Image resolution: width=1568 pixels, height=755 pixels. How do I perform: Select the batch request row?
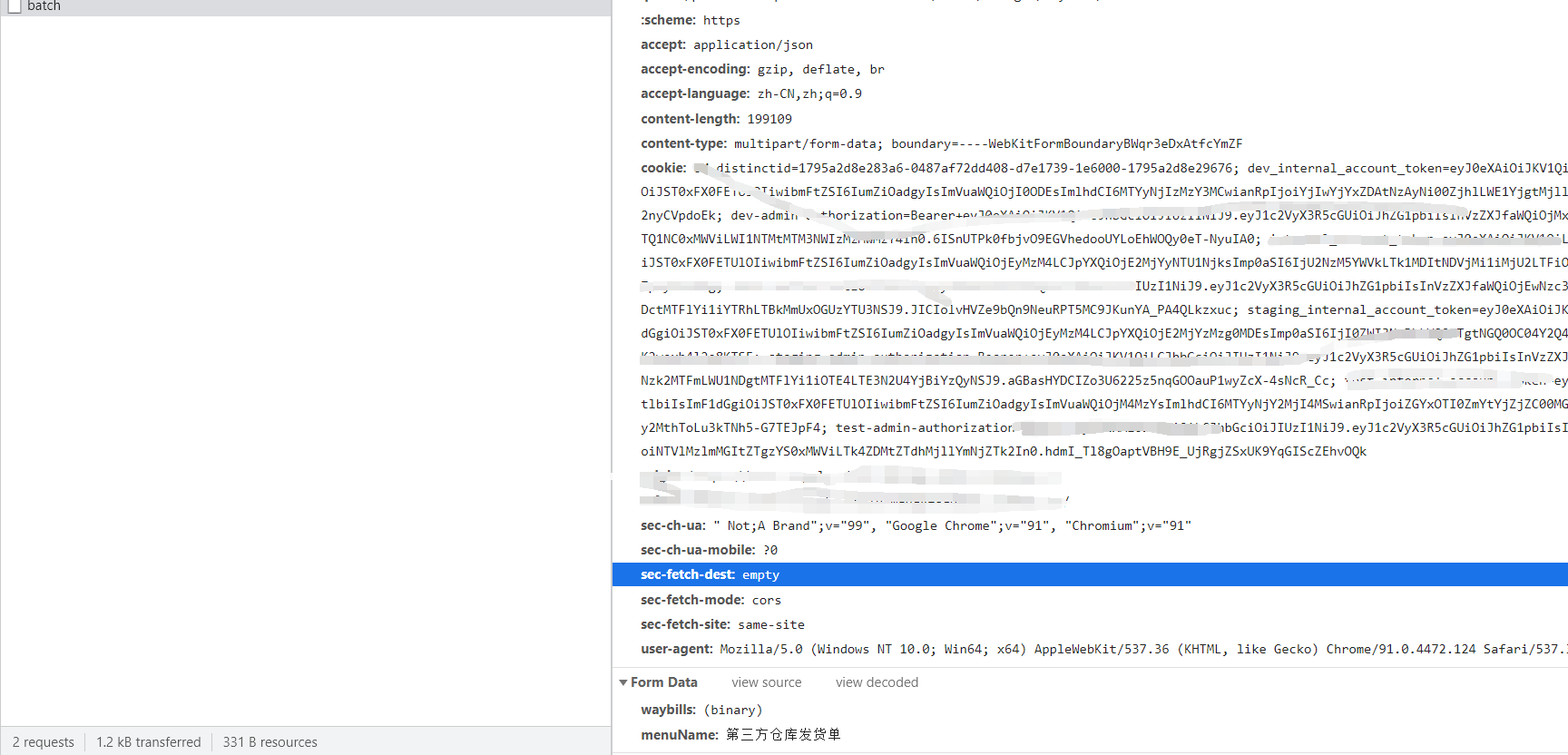click(x=306, y=7)
